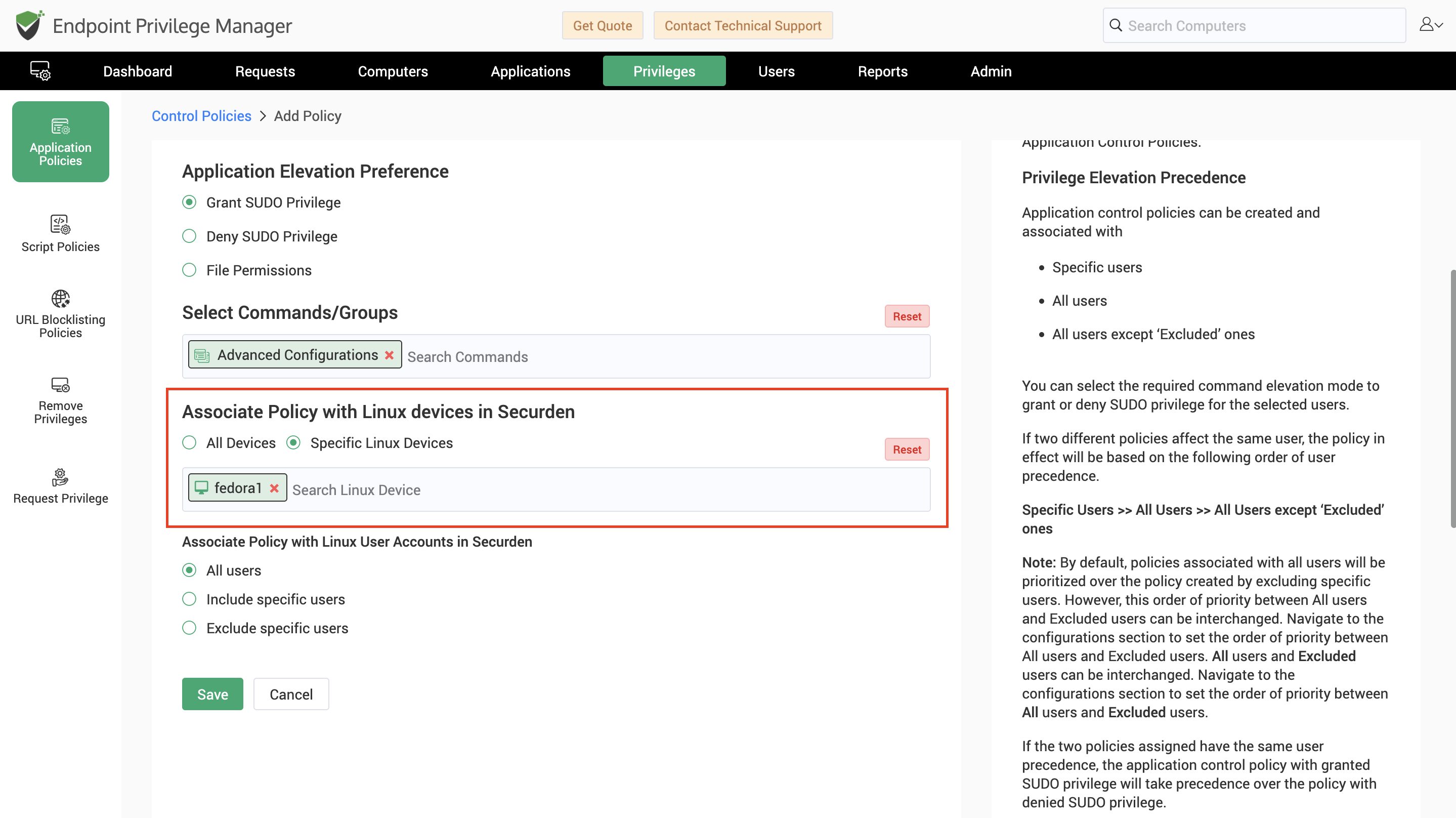This screenshot has width=1456, height=818.
Task: Save the policy
Action: 212,693
